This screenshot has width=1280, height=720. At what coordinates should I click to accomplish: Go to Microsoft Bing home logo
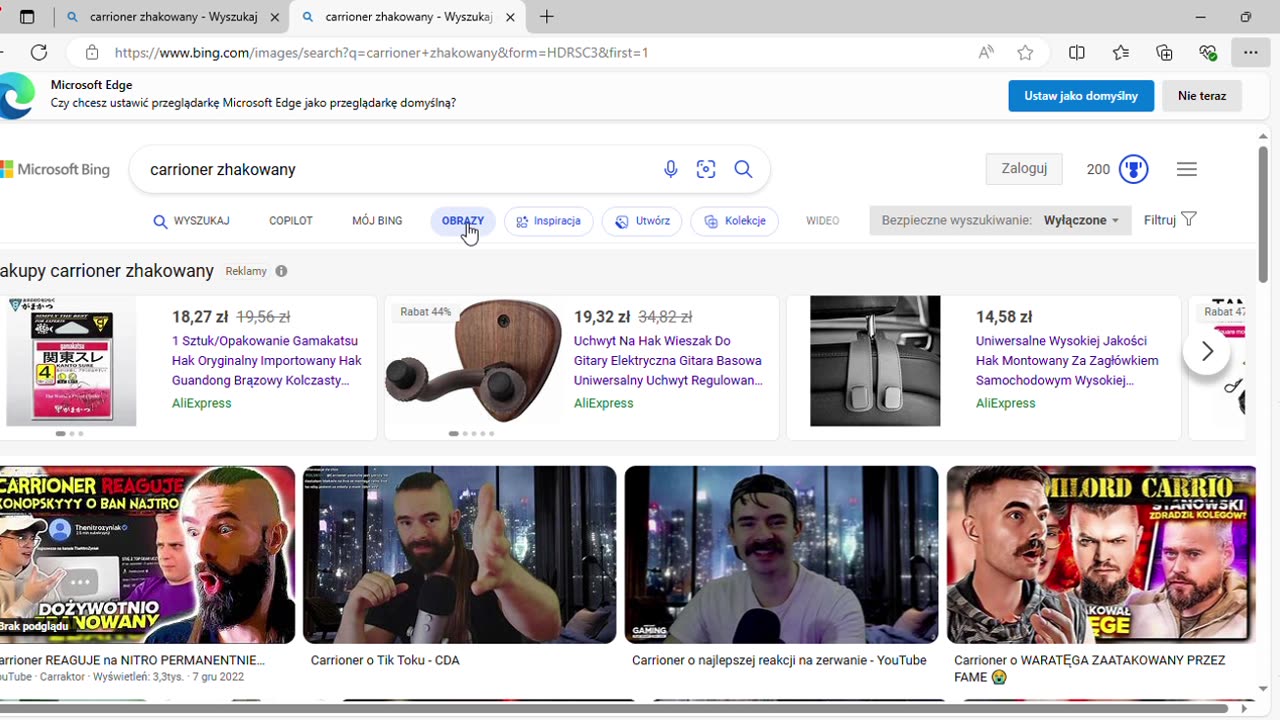pyautogui.click(x=55, y=170)
